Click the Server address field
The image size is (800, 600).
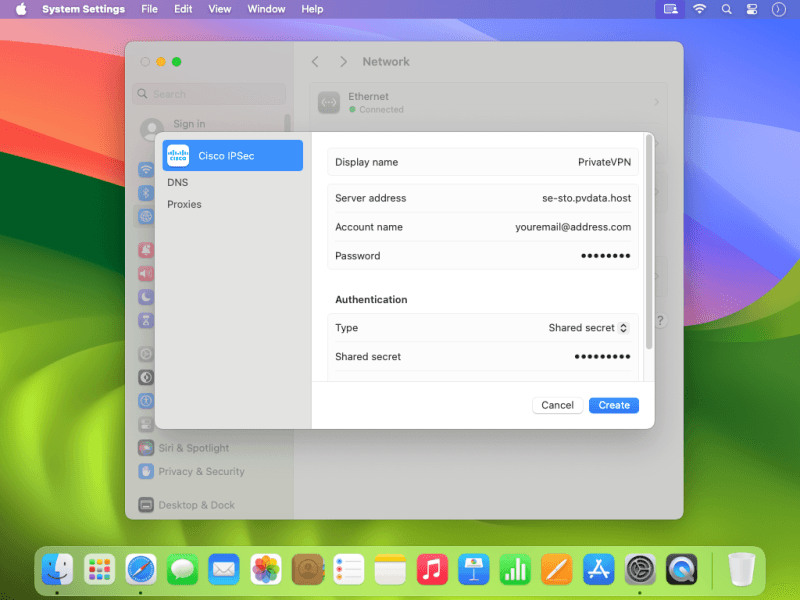coord(482,198)
